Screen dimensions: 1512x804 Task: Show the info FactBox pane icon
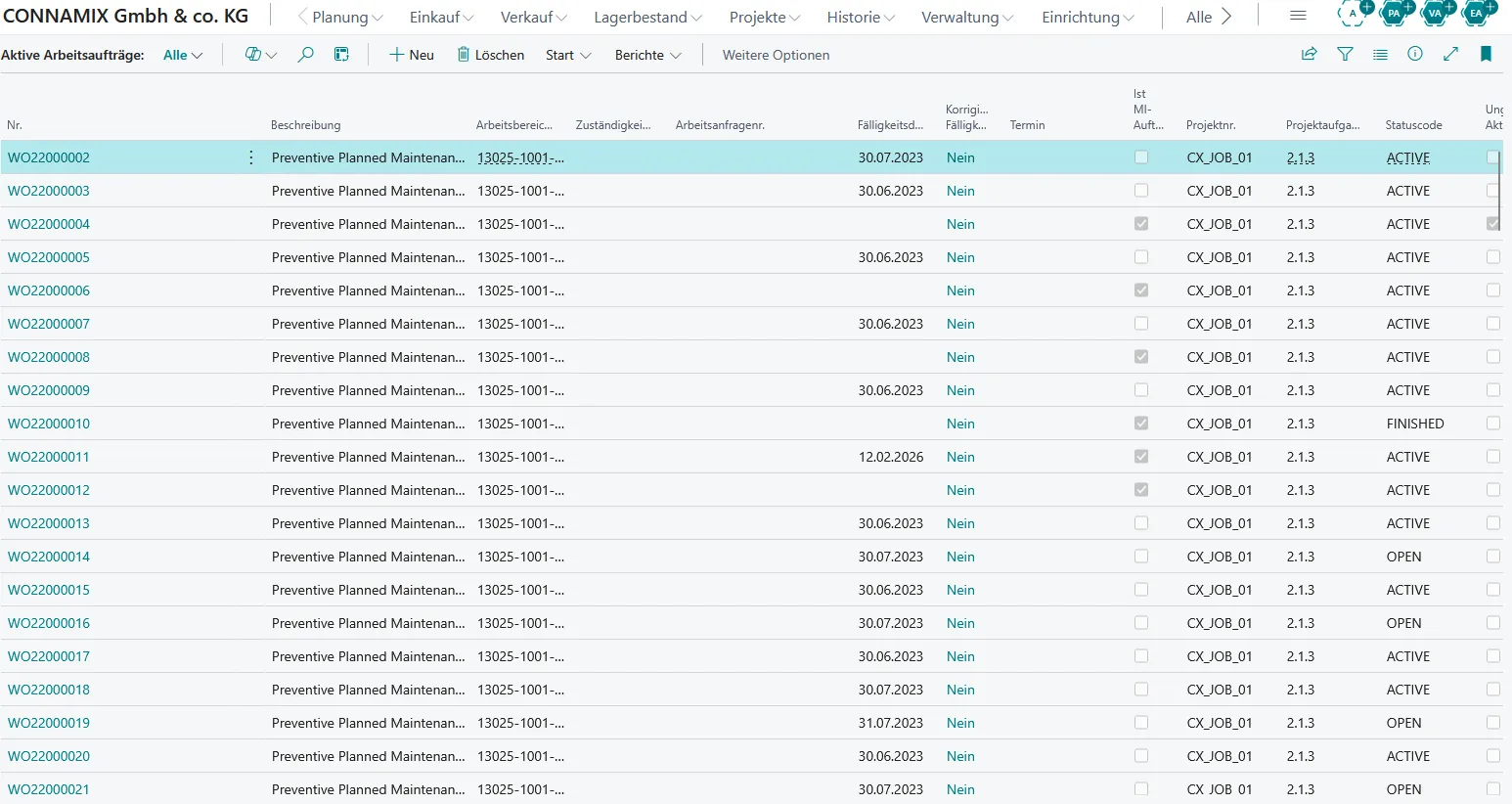click(1415, 55)
